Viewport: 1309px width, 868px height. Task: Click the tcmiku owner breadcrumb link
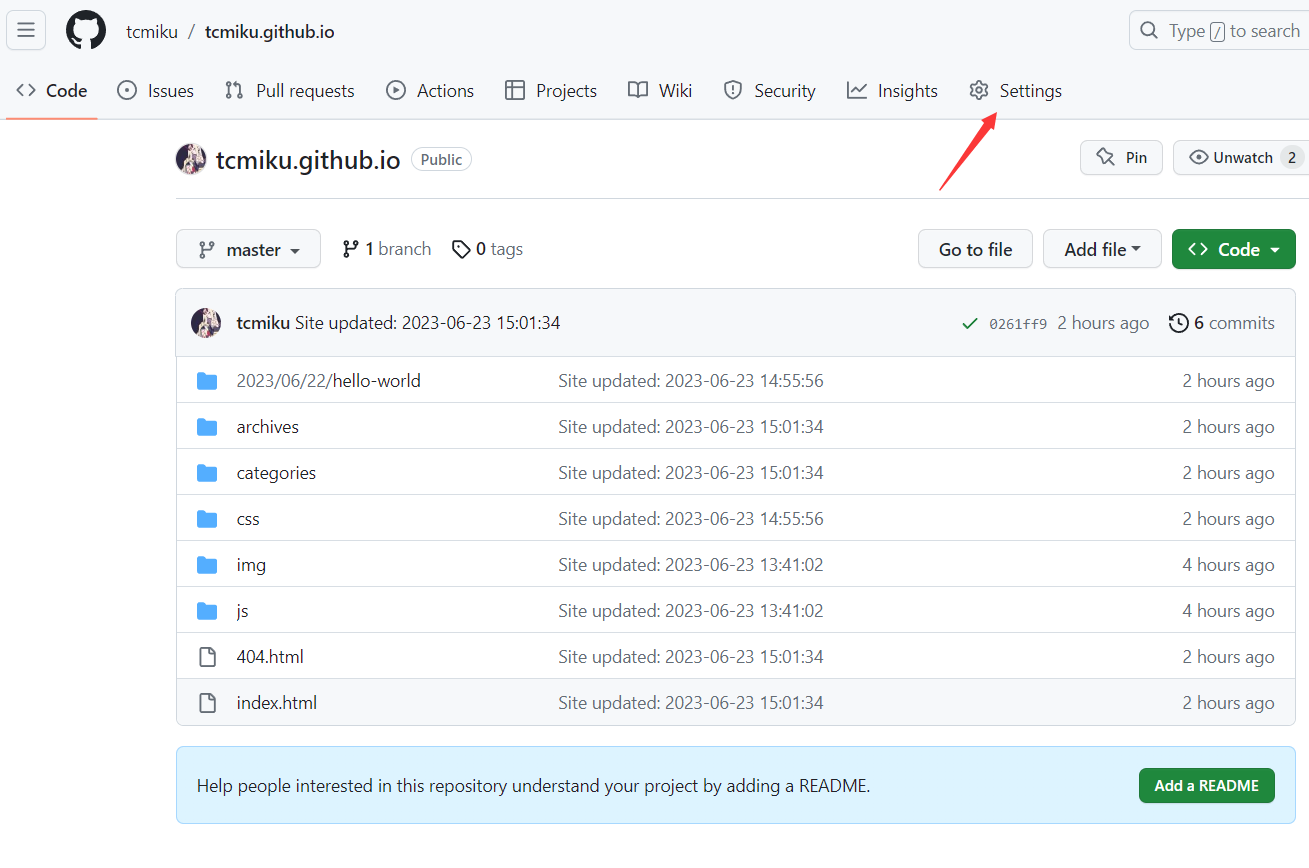coord(152,32)
